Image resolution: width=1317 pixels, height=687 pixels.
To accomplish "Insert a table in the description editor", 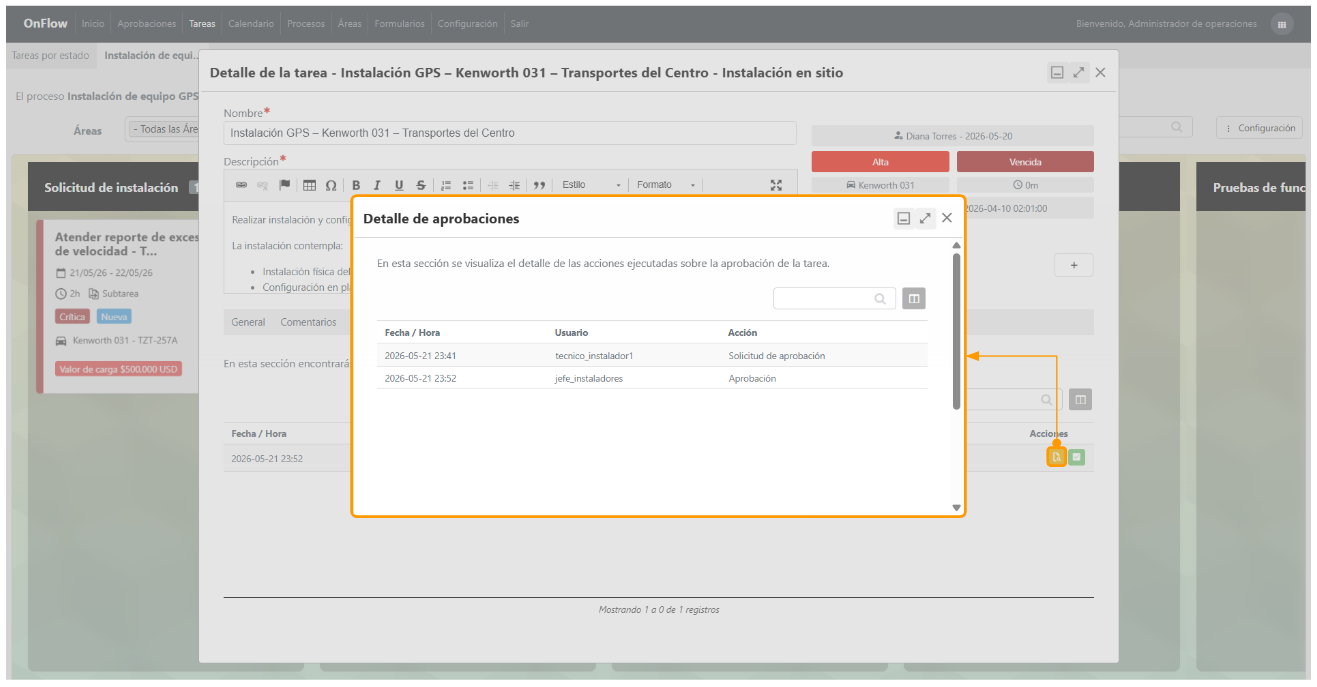I will (x=309, y=185).
